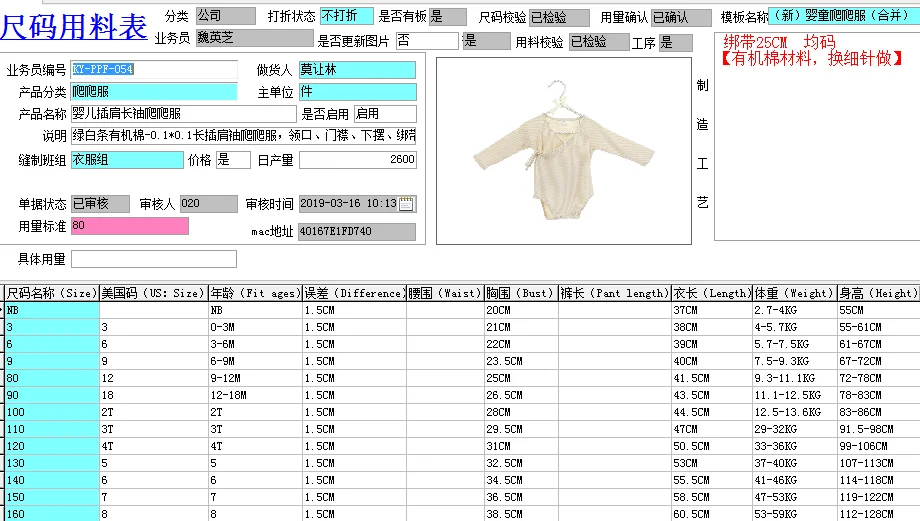The height and width of the screenshot is (521, 920).
Task: Click the 误差 (Difference) column header
Action: (x=354, y=293)
